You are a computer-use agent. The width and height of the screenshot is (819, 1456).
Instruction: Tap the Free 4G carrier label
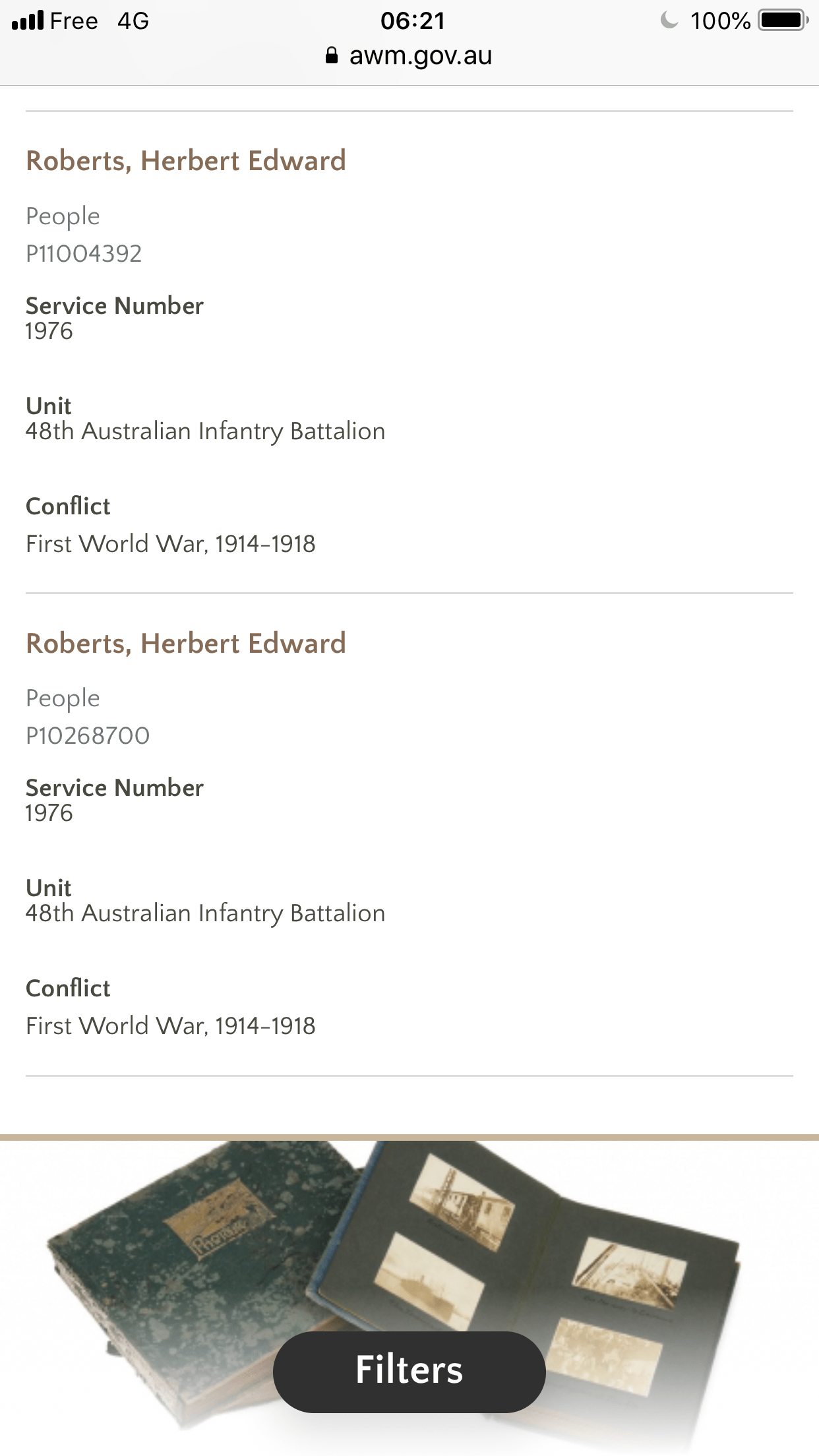coord(100,20)
